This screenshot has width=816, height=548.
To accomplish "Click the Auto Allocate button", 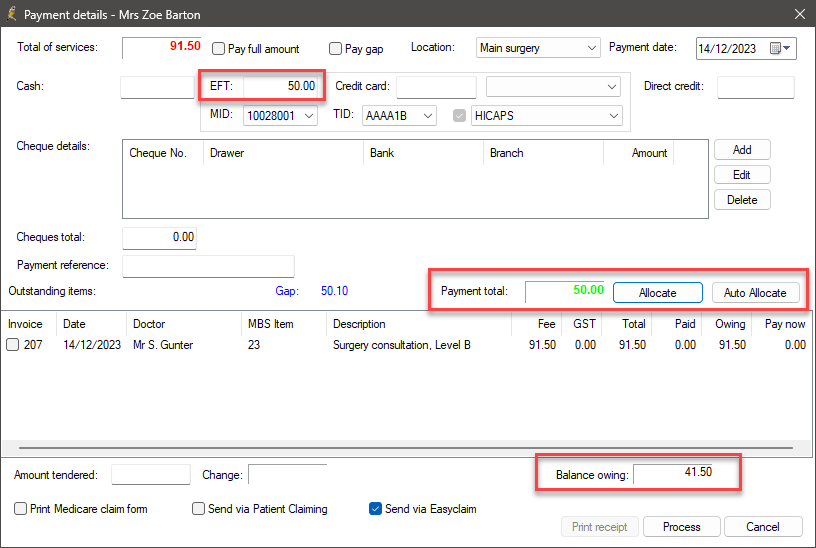I will tap(755, 292).
